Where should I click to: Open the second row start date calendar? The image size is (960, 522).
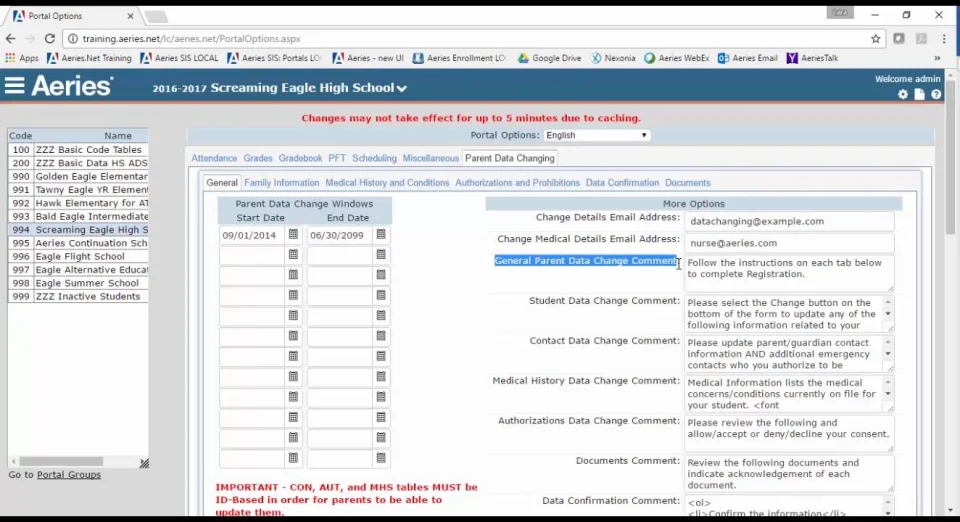click(293, 255)
